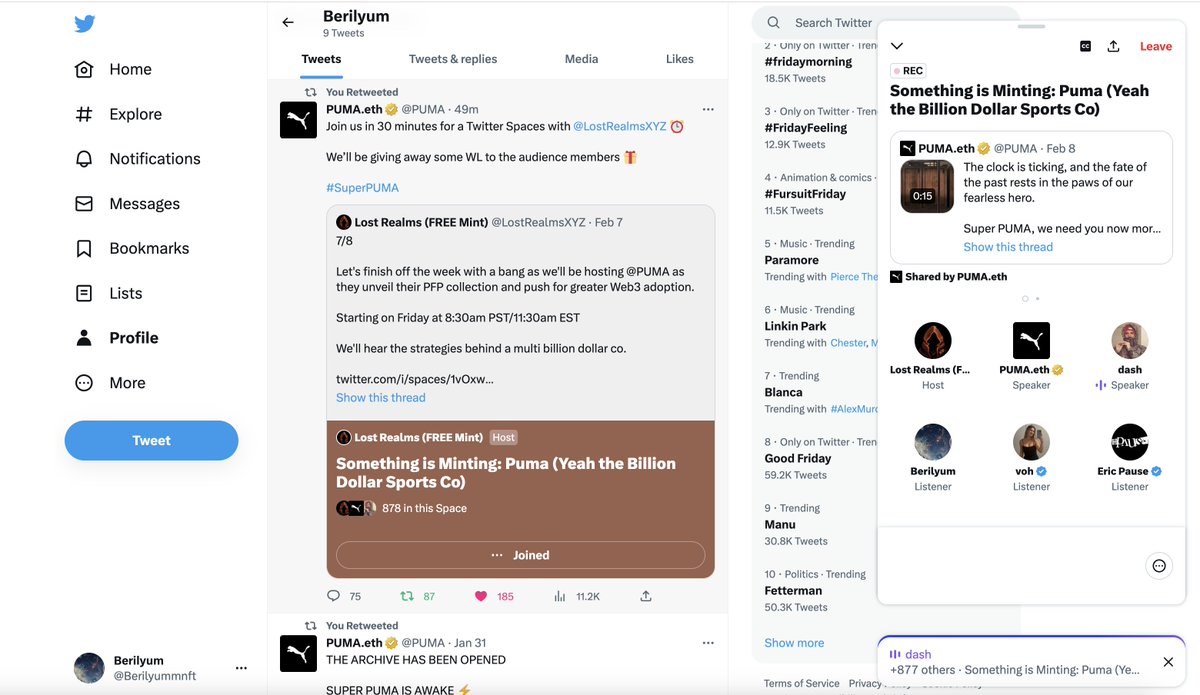Image resolution: width=1200 pixels, height=695 pixels.
Task: Share the PUMA.eth Spaces tweet
Action: click(x=646, y=596)
